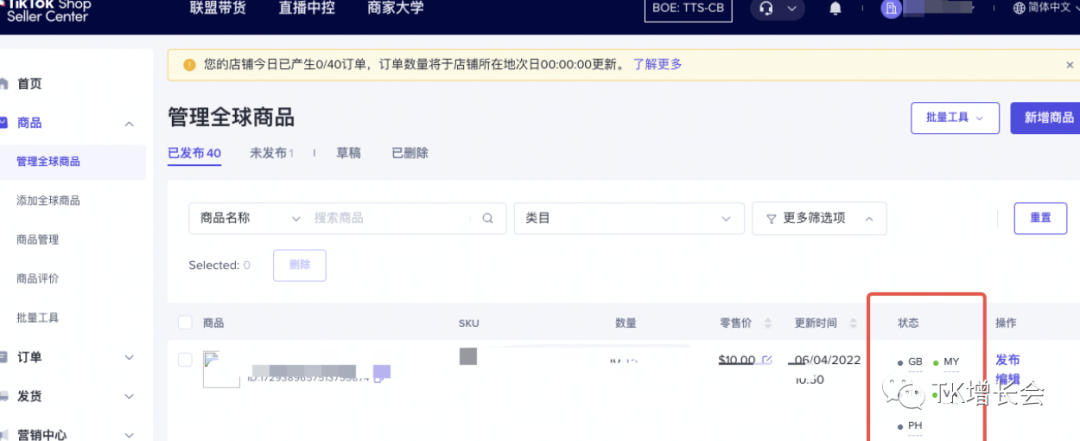Switch to the 未发布 tab
This screenshot has height=441, width=1080.
(270, 153)
